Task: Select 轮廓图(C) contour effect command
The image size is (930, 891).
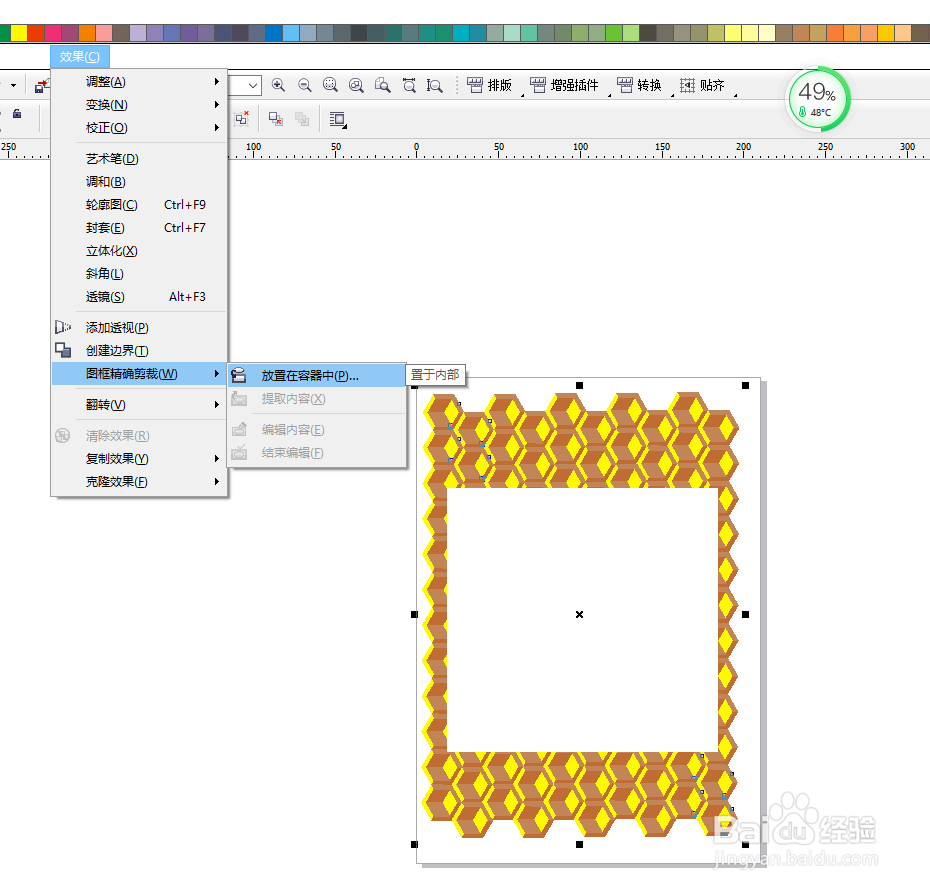Action: click(110, 204)
